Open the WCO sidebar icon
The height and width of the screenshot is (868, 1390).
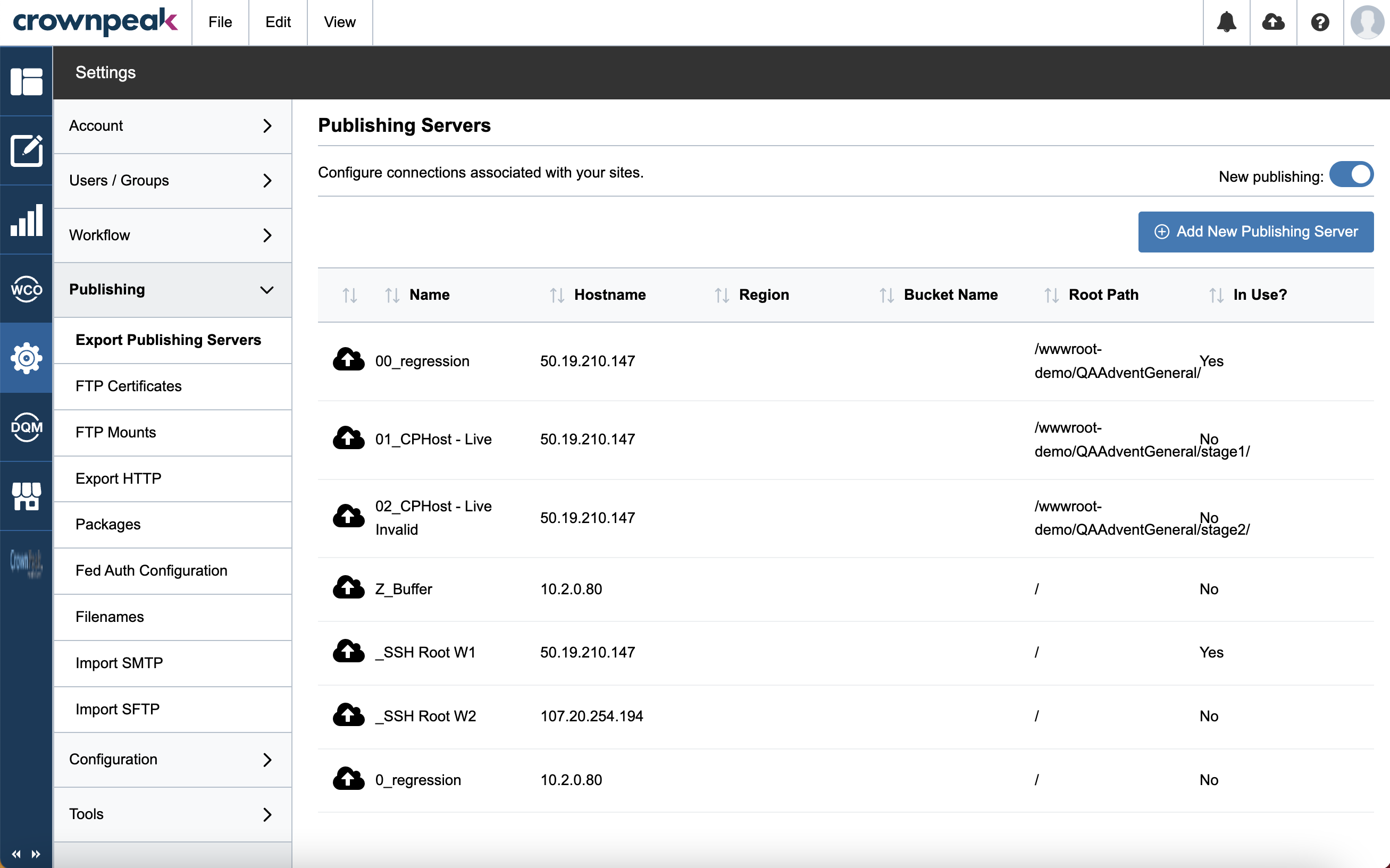[x=27, y=289]
